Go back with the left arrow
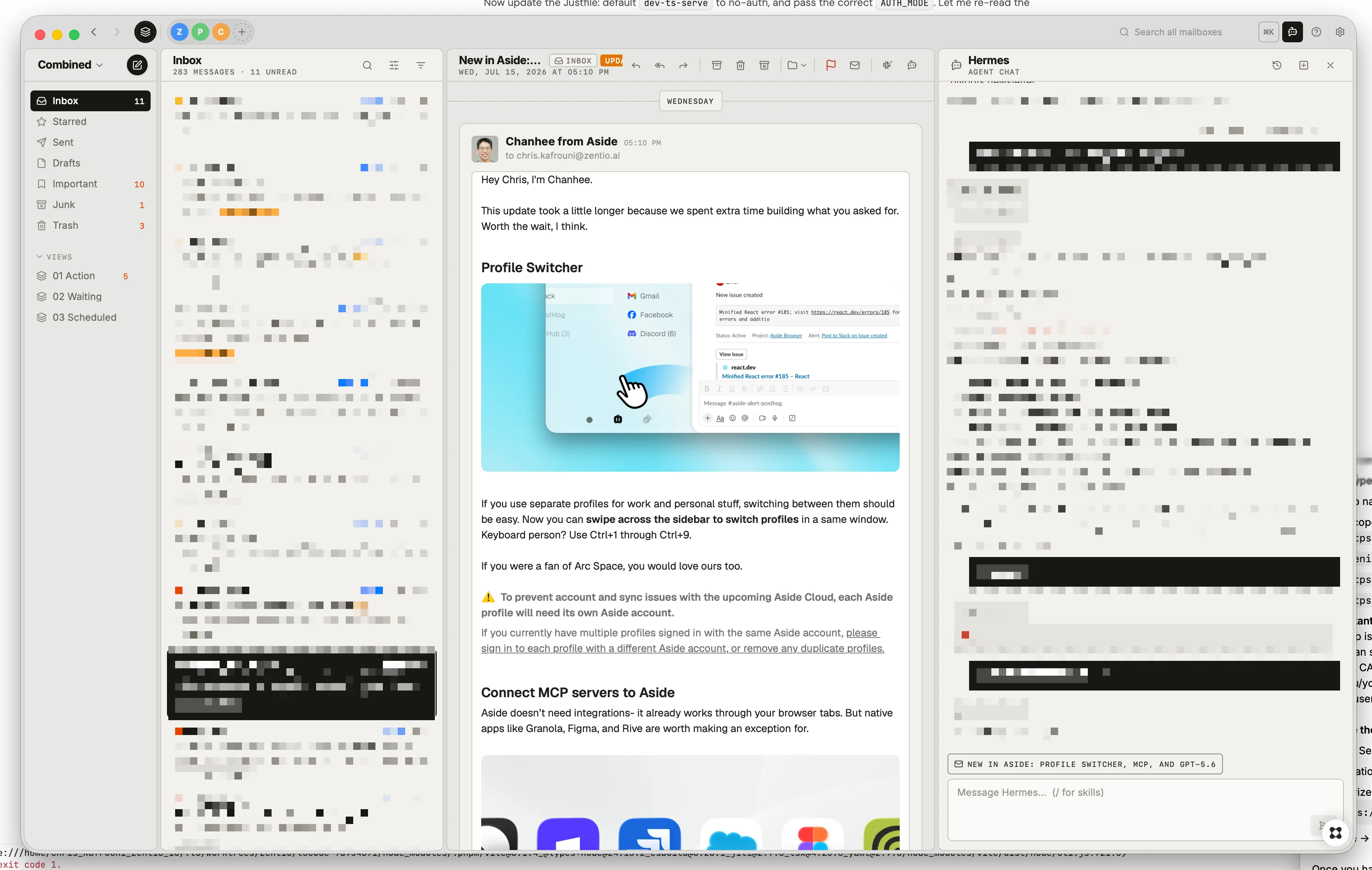Viewport: 1372px width, 870px height. click(x=94, y=32)
